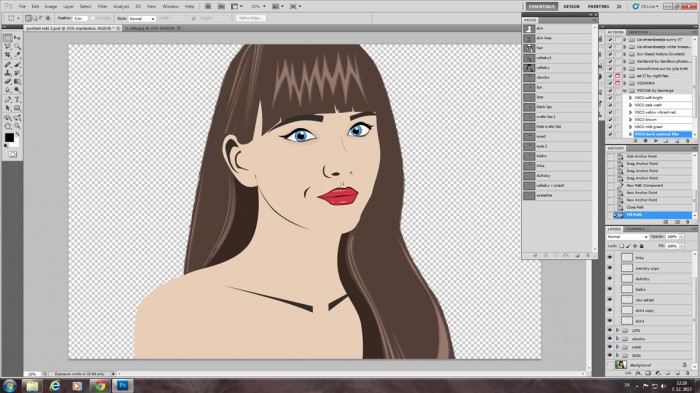Viewport: 700px width, 393px height.
Task: Choose Add to selection mode
Action: (x=34, y=18)
